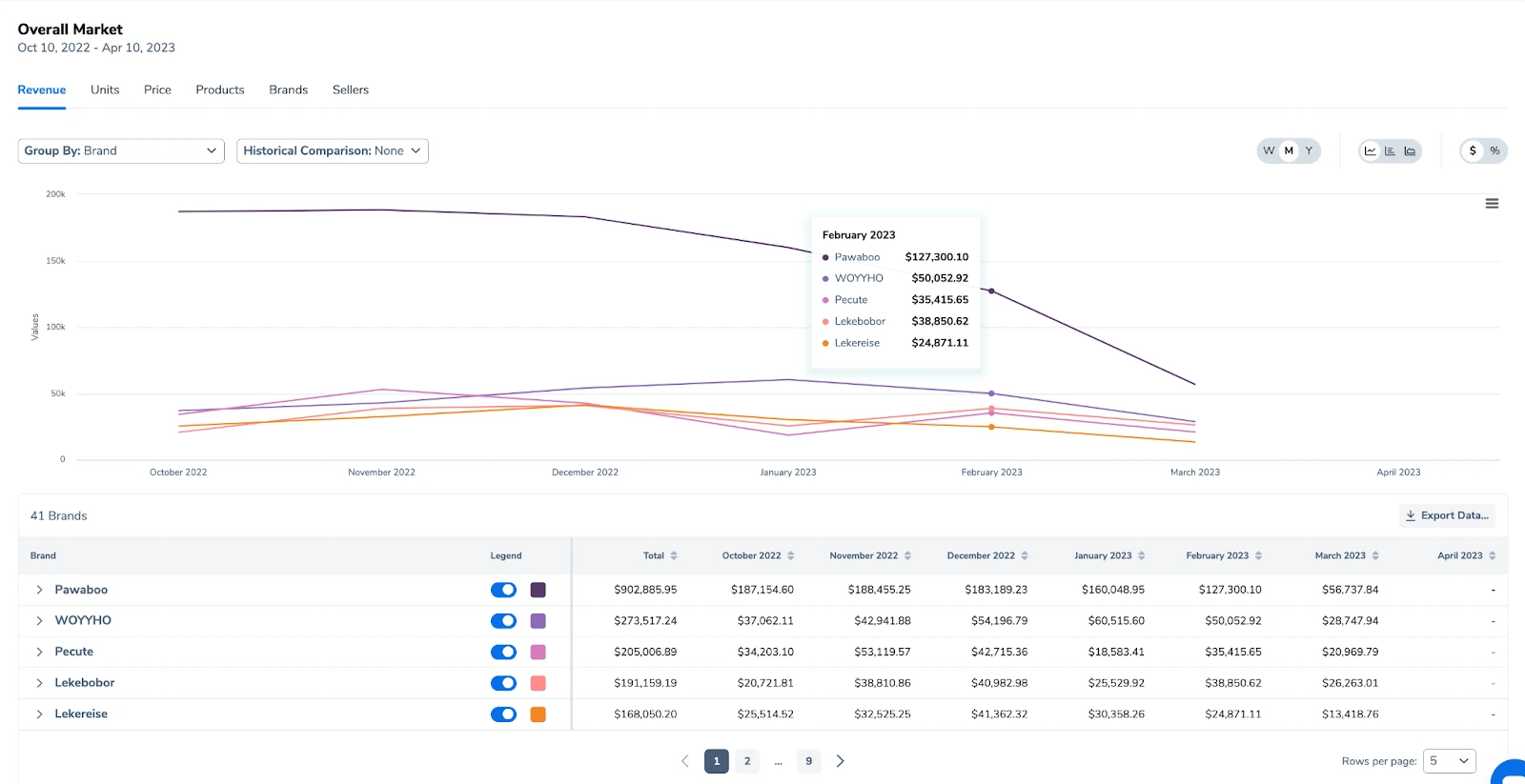Image resolution: width=1525 pixels, height=784 pixels.
Task: Click Lekebobor salmon color swatch
Action: coord(539,683)
